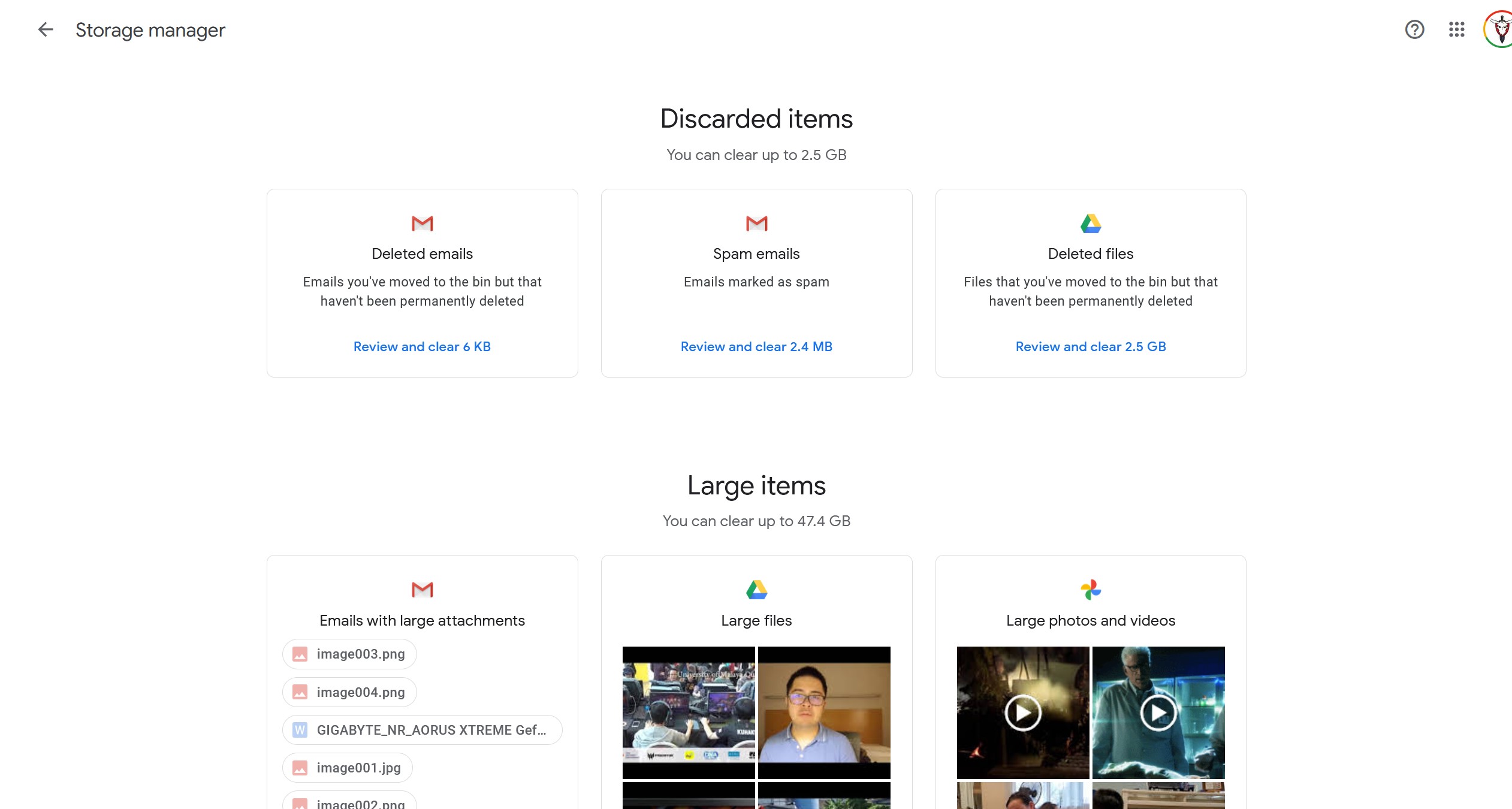Open the image004.png attachment chip
This screenshot has width=1512, height=809.
click(349, 692)
